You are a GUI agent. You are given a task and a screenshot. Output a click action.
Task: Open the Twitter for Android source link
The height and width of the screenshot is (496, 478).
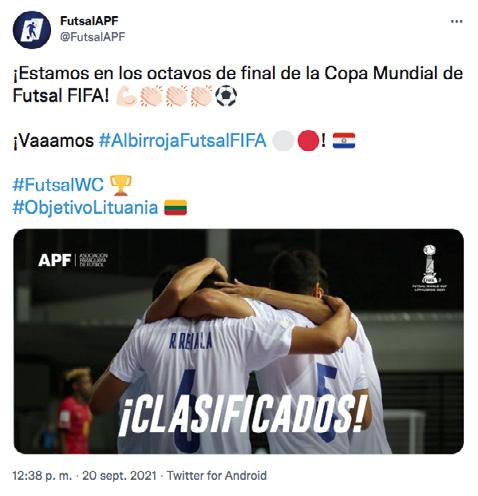pos(217,475)
